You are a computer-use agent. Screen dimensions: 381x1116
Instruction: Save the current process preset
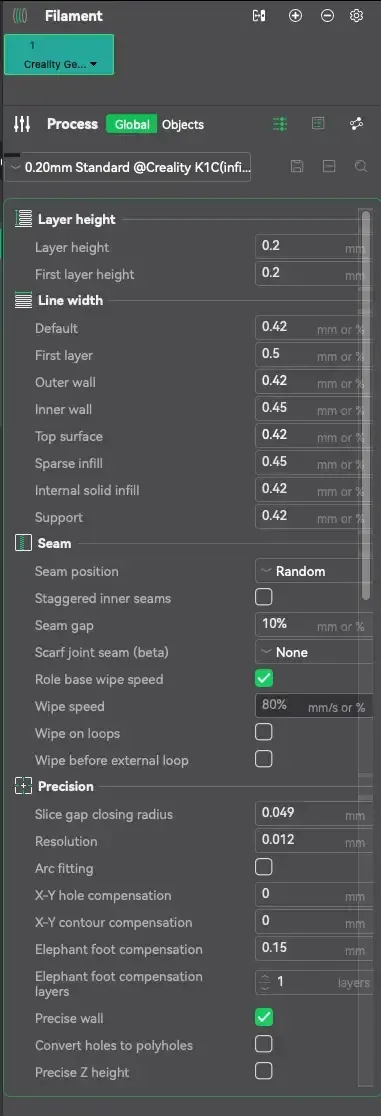298,167
